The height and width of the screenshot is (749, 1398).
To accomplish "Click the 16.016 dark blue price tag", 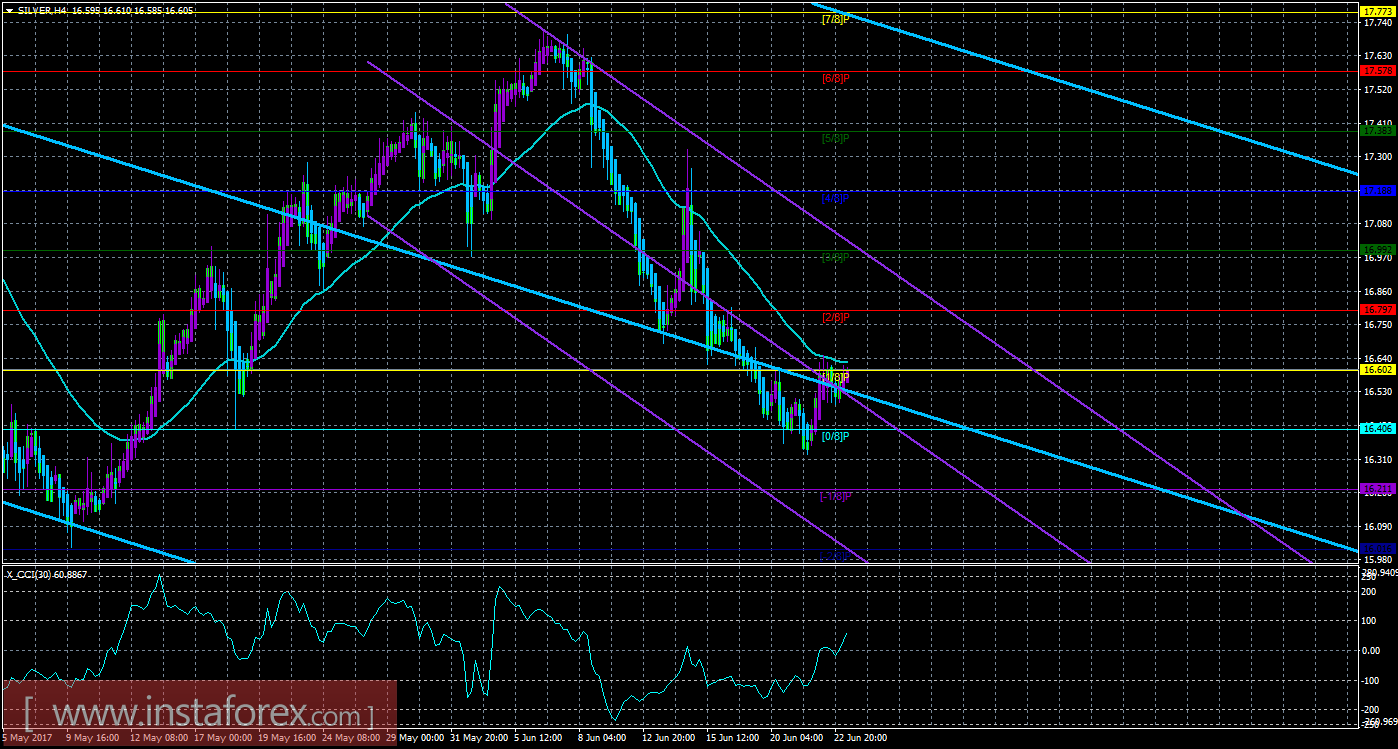I will [x=1377, y=548].
